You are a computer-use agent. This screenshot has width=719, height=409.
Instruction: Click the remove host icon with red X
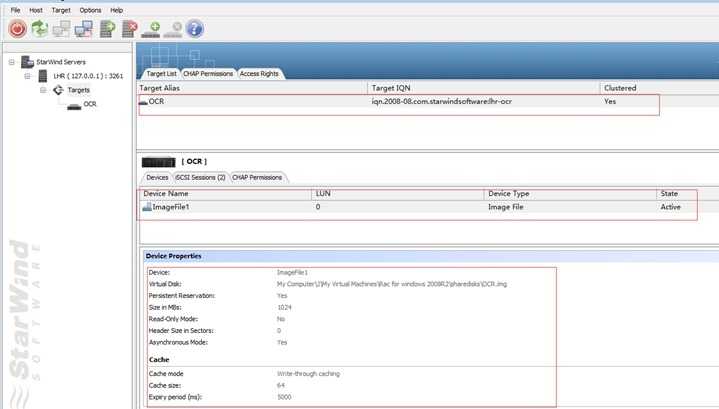tap(130, 29)
